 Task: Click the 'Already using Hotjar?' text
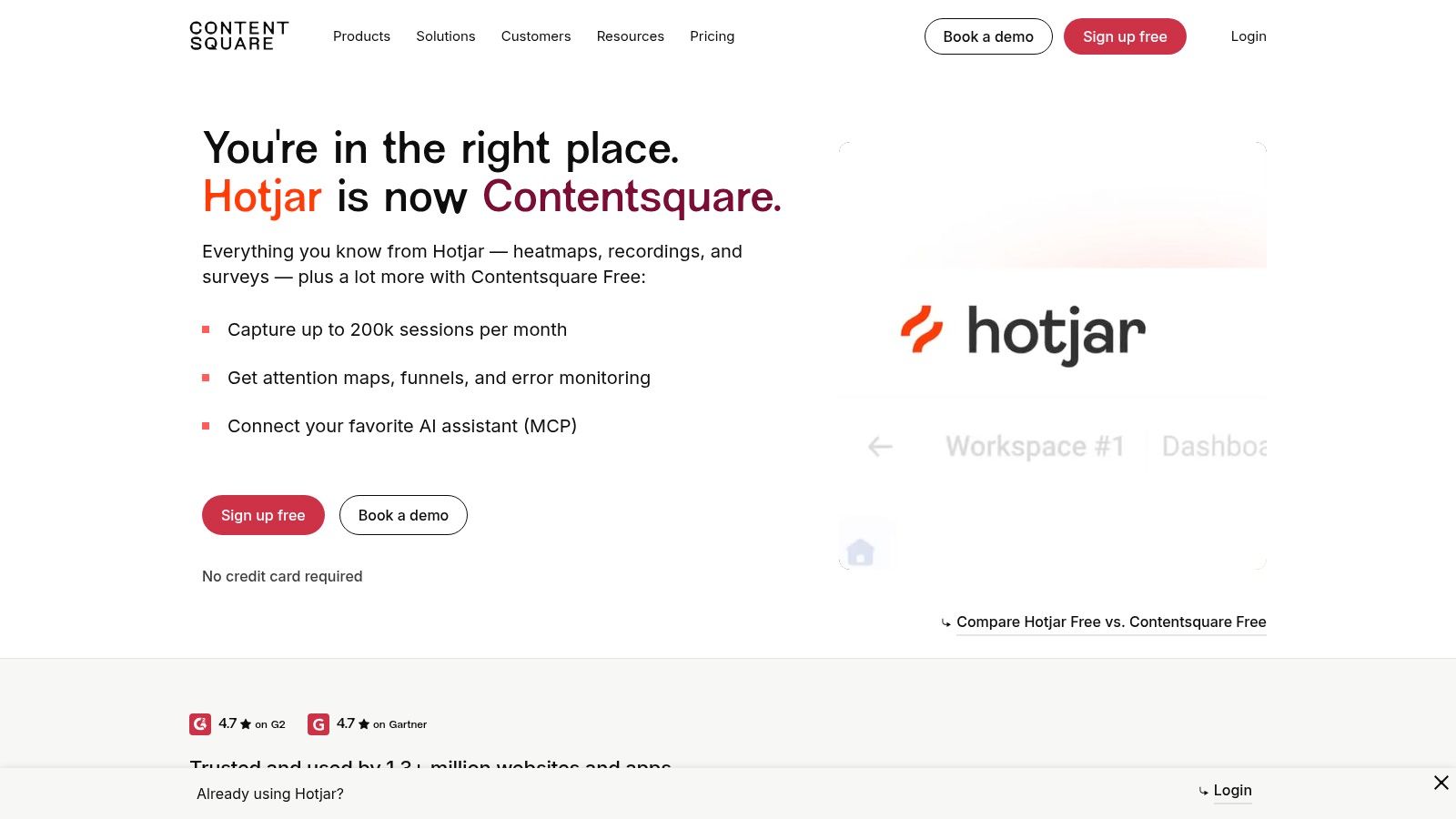coord(270,794)
